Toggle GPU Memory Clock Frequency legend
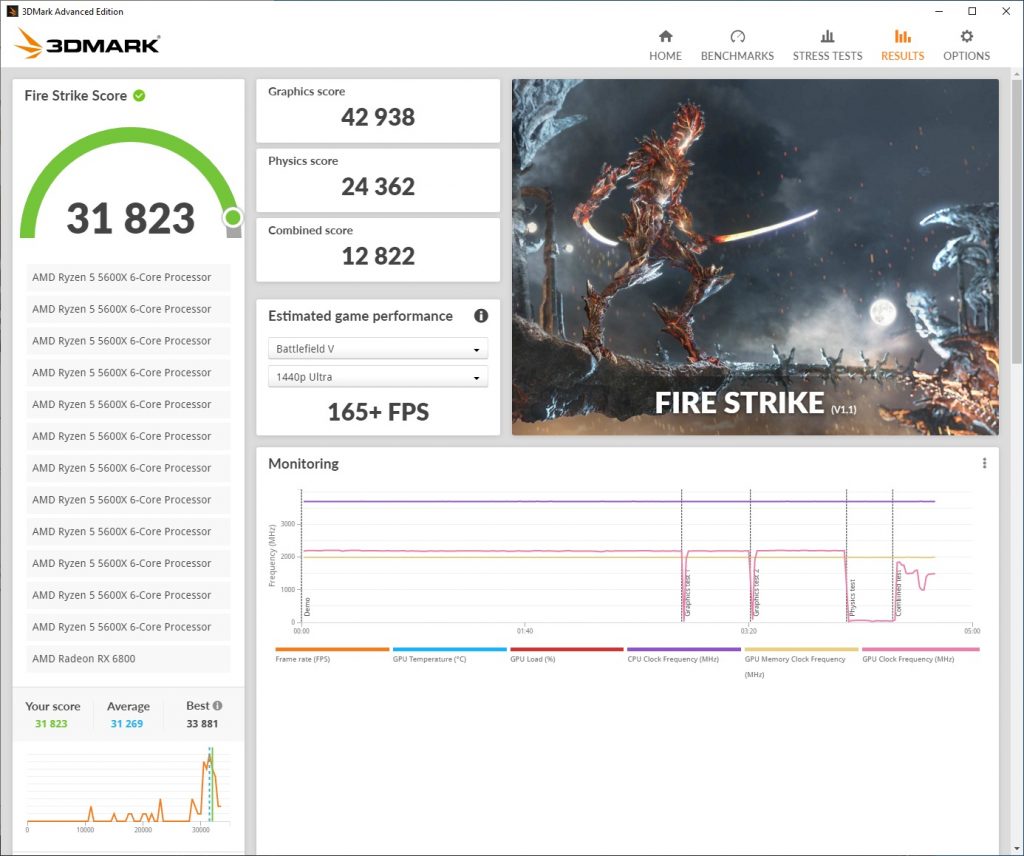This screenshot has width=1024, height=856. tap(795, 666)
